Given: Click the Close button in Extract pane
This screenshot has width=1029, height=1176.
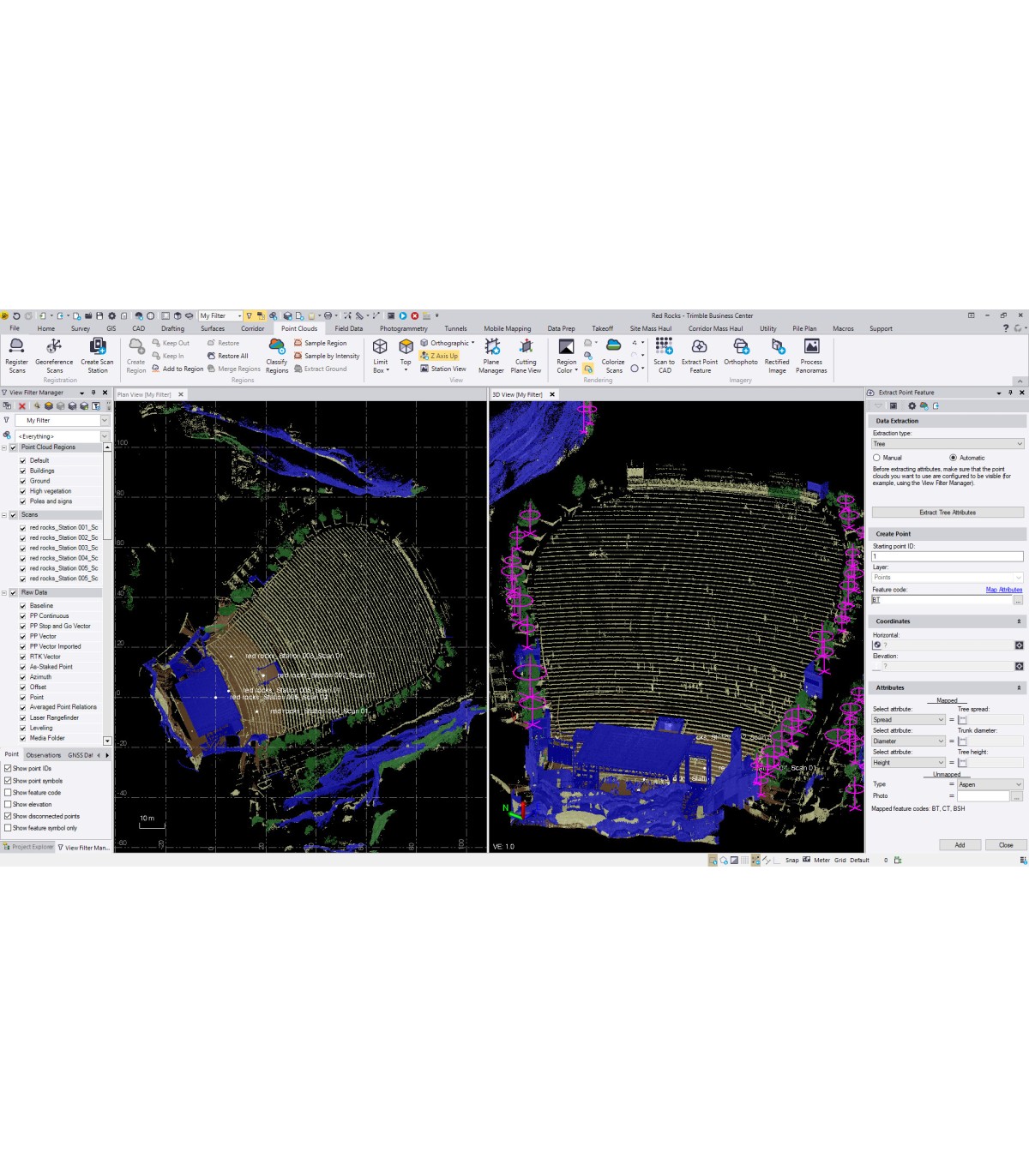Looking at the screenshot, I should (1006, 845).
